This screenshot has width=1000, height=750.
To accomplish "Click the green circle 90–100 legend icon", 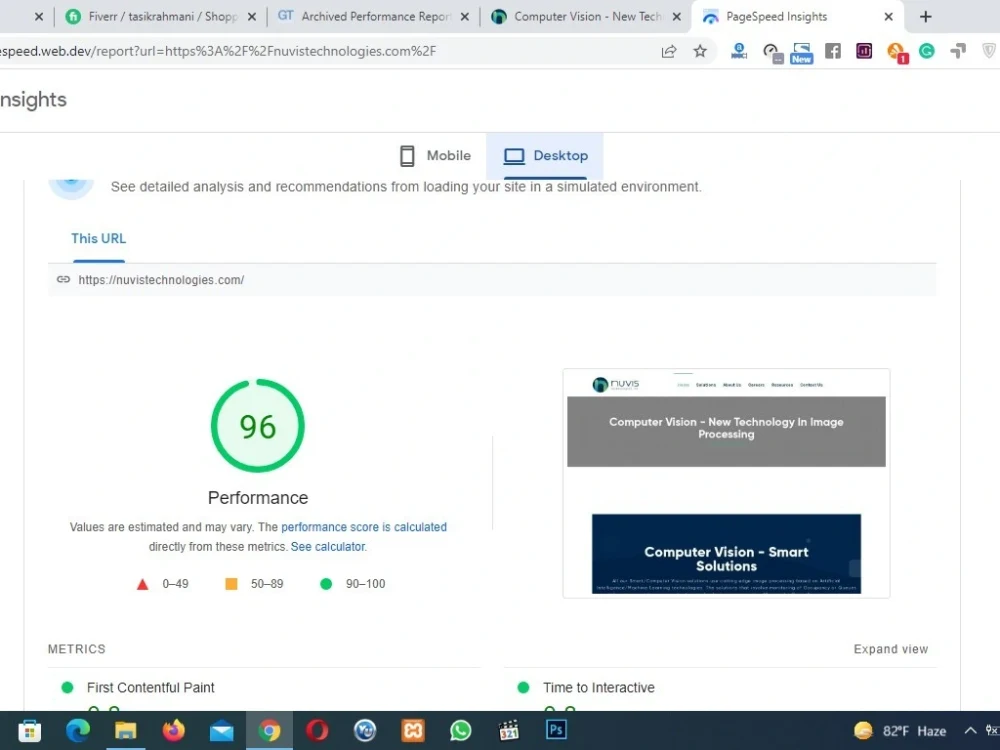I will click(326, 584).
